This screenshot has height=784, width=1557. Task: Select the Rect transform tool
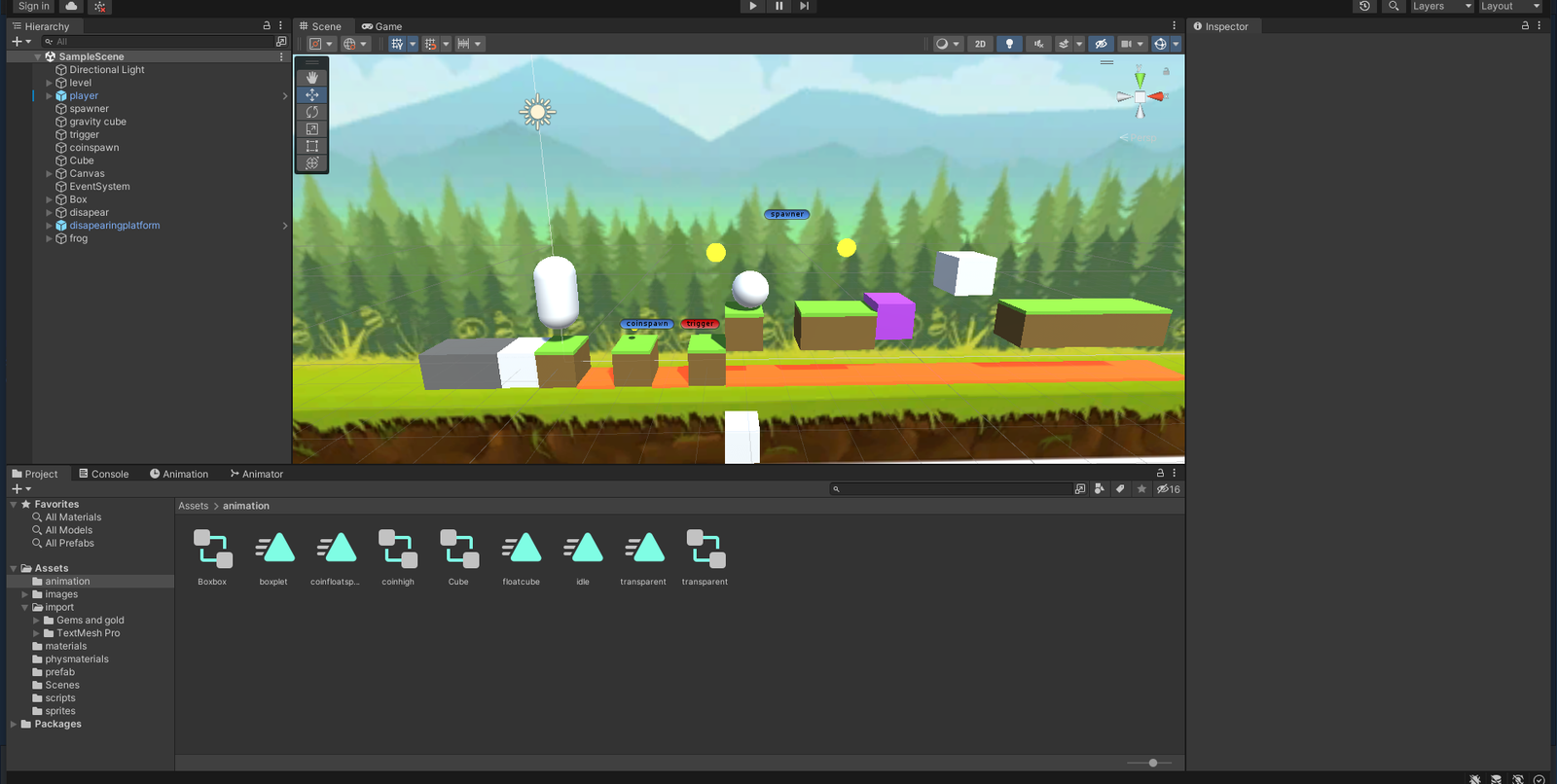(311, 146)
